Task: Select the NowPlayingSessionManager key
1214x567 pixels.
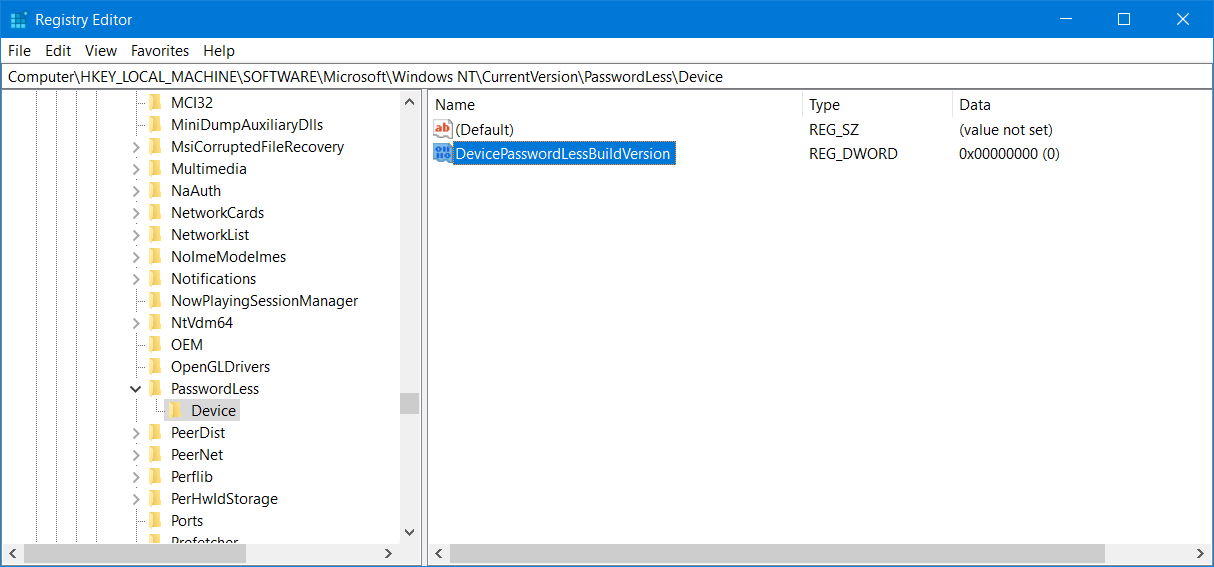Action: pos(264,301)
